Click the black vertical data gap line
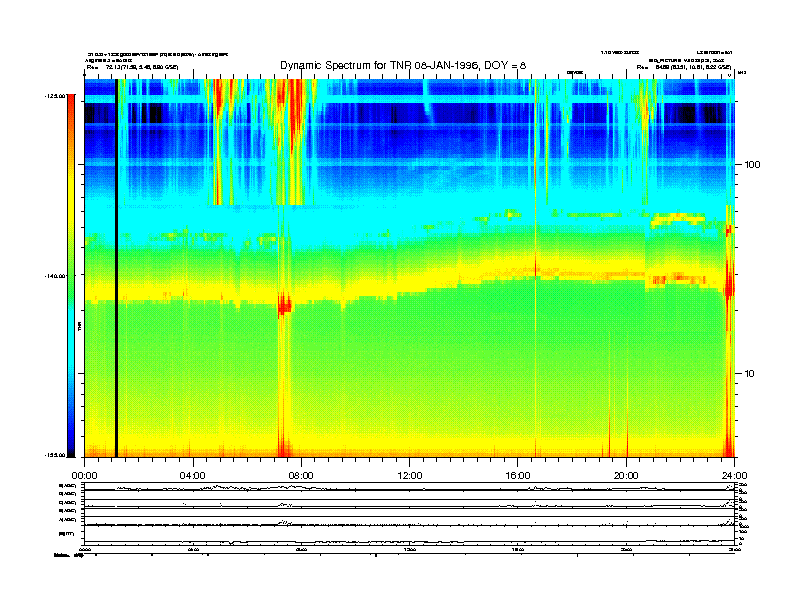The height and width of the screenshot is (612, 792). (116, 268)
